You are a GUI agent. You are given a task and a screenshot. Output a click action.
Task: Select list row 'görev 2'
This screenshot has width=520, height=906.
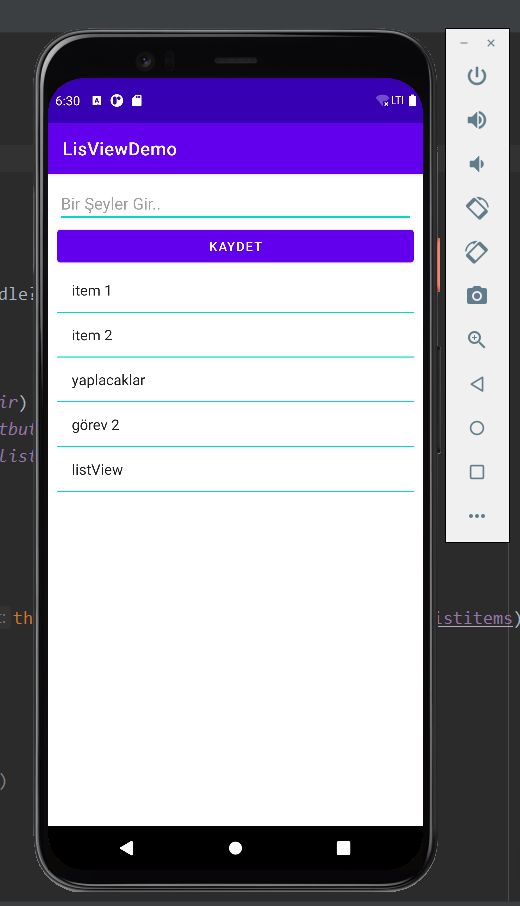(x=235, y=425)
